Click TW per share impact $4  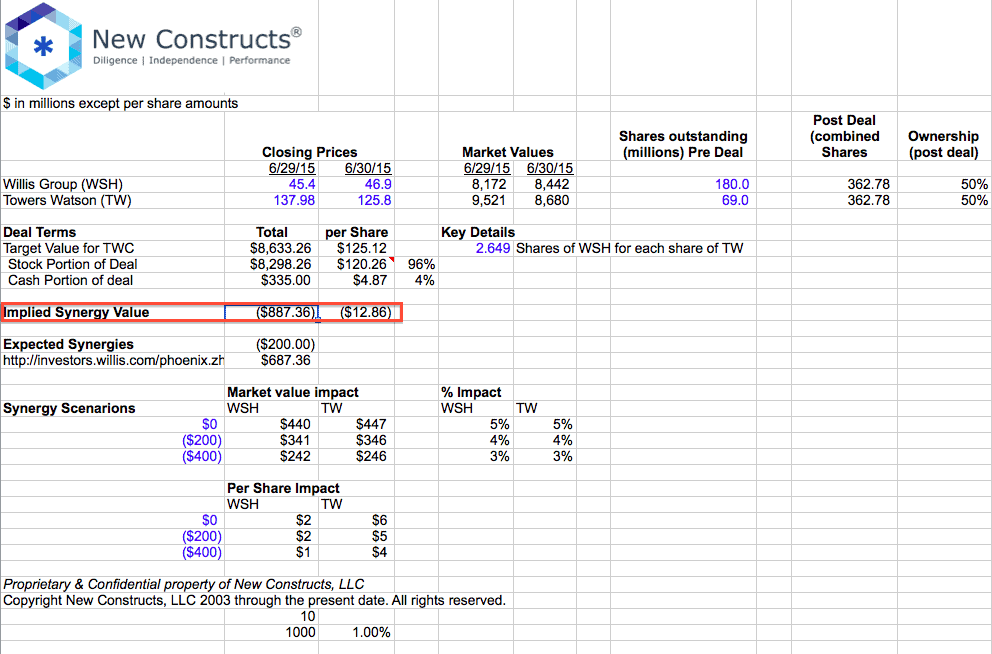[379, 552]
